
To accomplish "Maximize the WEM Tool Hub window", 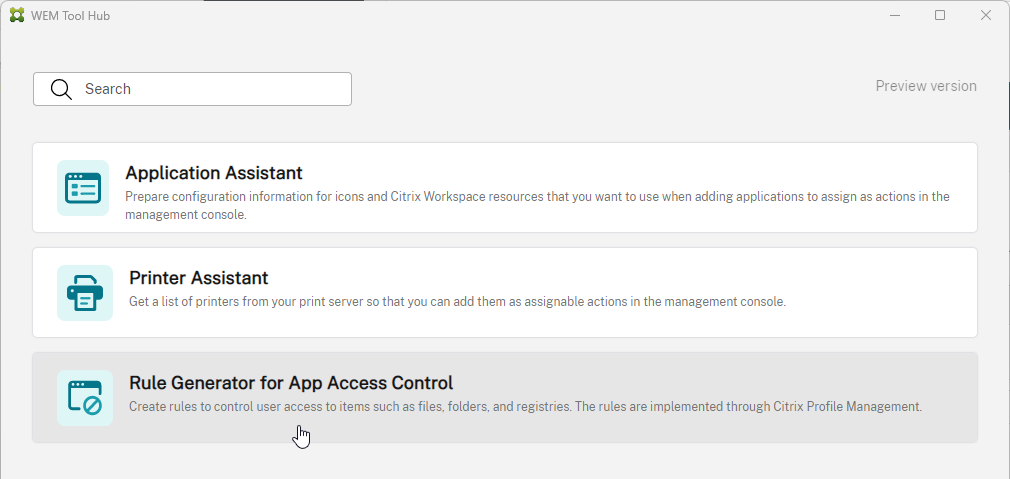I will click(940, 15).
